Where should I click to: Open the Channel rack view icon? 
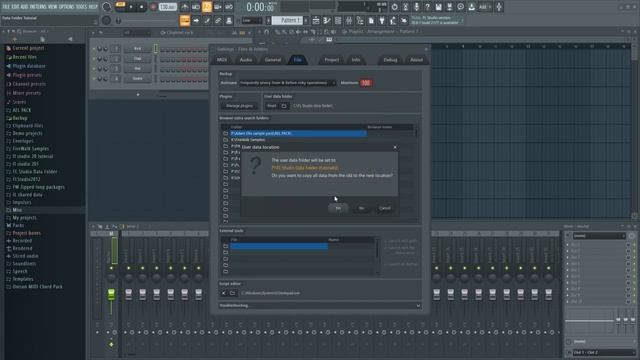click(338, 20)
